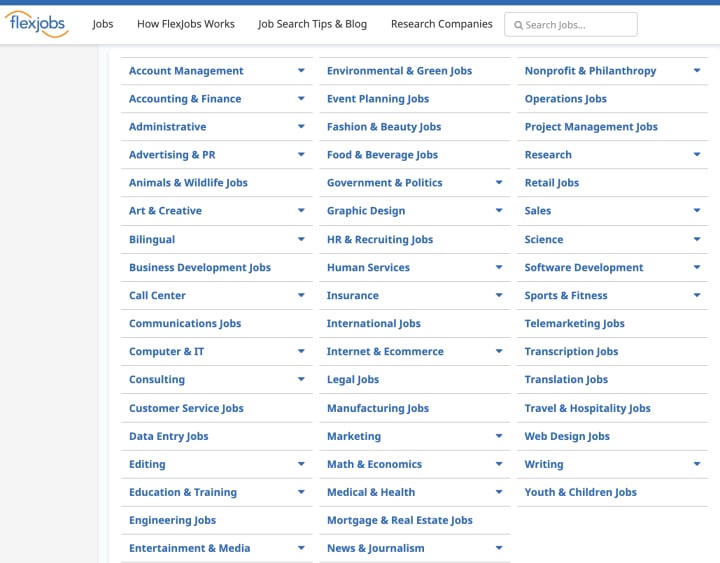The height and width of the screenshot is (563, 720).
Task: Expand the Computer & IT arrow
Action: pyautogui.click(x=301, y=351)
